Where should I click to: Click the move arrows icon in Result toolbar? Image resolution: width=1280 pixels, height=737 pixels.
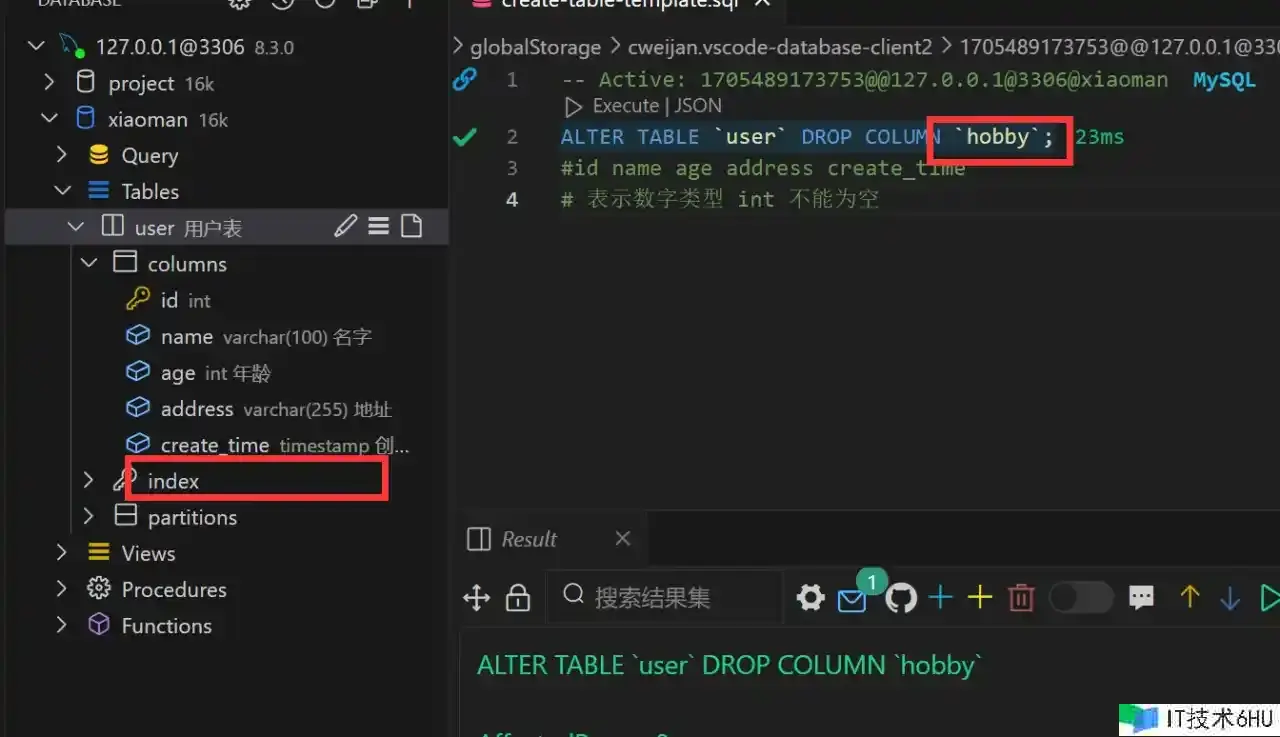477,598
